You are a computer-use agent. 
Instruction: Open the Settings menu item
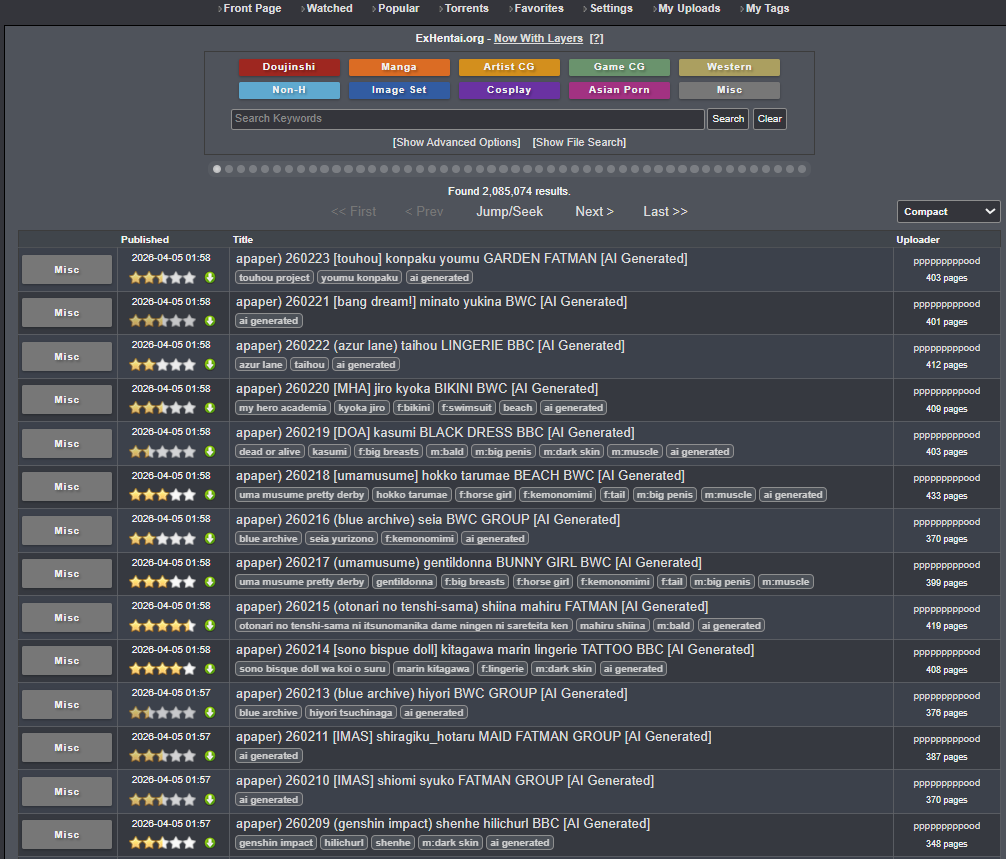pyautogui.click(x=611, y=8)
